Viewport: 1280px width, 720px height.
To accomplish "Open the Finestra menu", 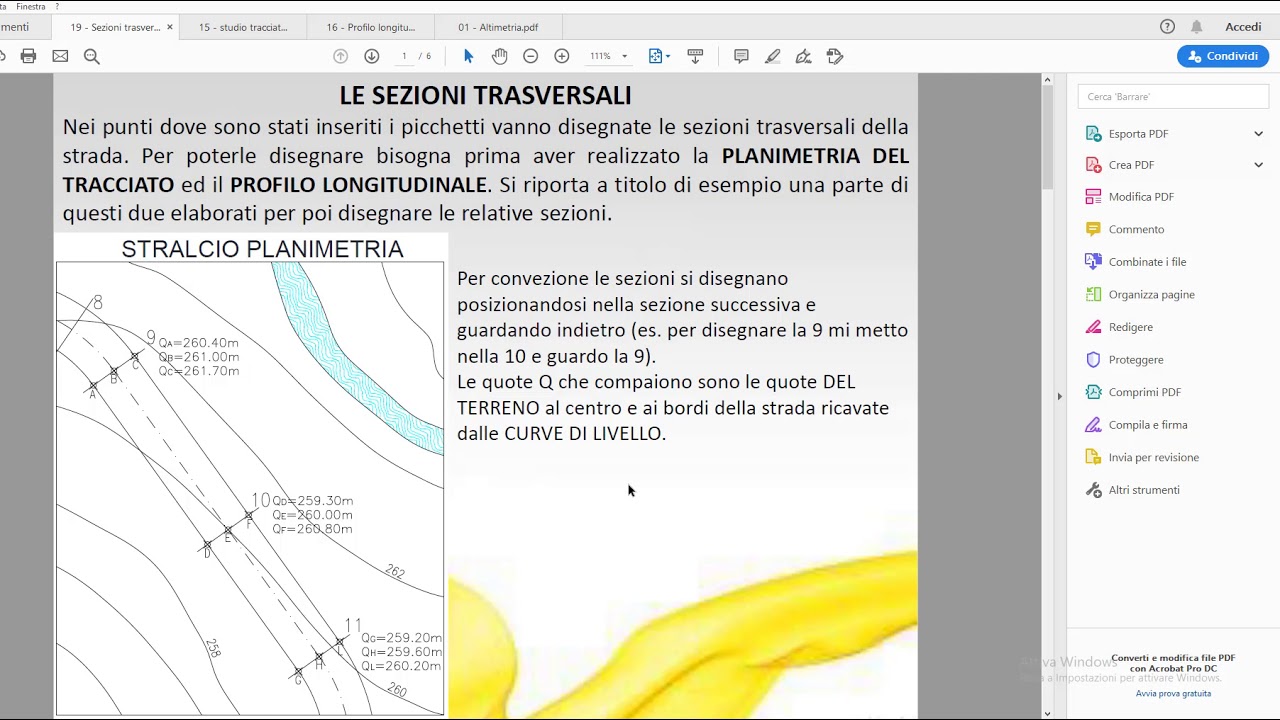I will (x=31, y=6).
